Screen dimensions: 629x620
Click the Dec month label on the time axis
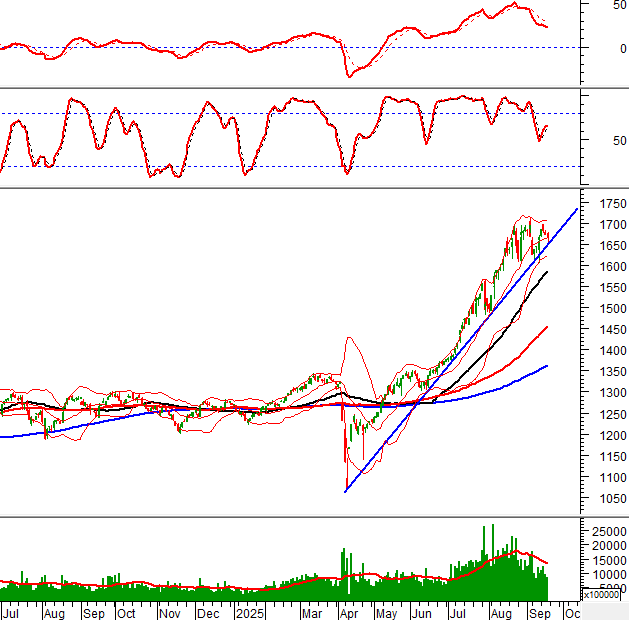click(x=208, y=614)
